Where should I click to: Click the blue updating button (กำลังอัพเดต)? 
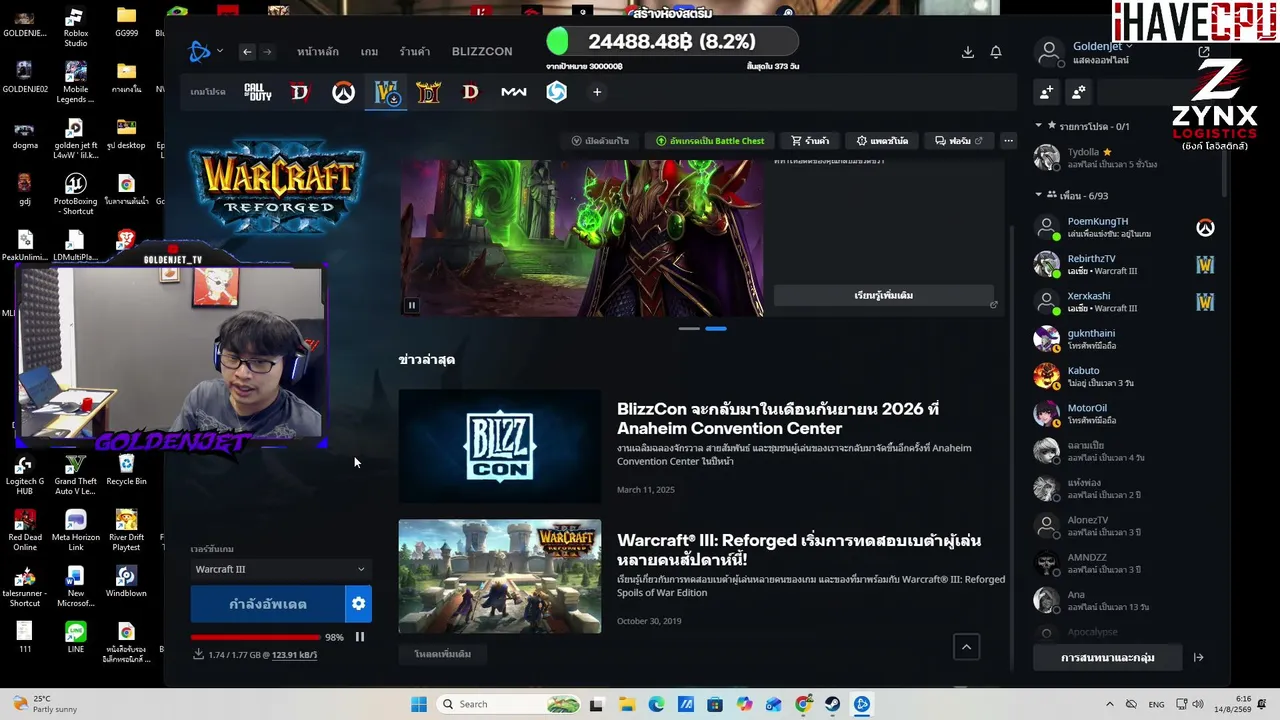(x=268, y=604)
